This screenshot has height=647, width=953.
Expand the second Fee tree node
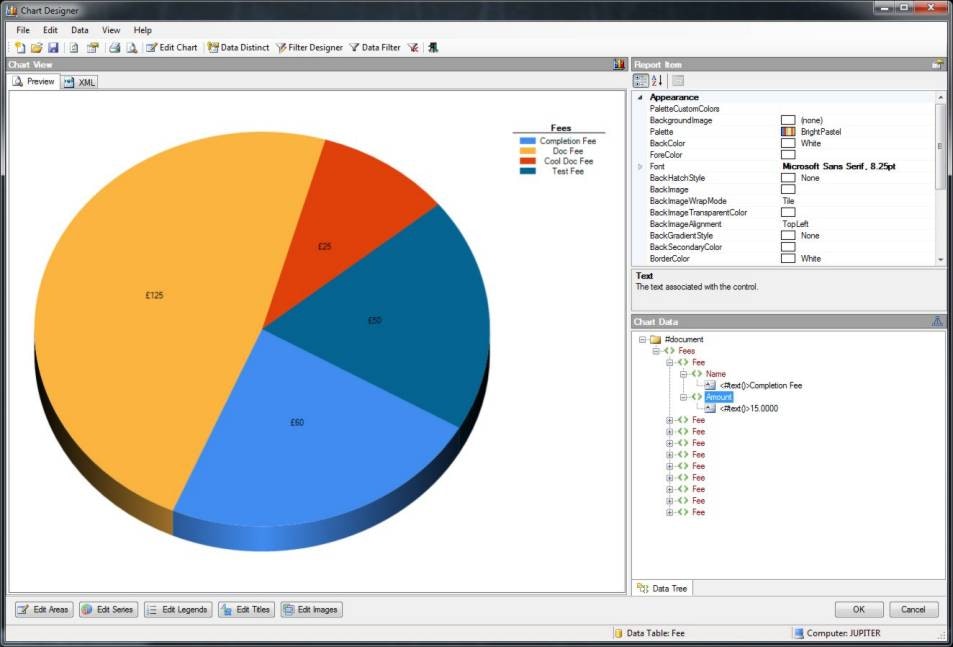(x=669, y=419)
